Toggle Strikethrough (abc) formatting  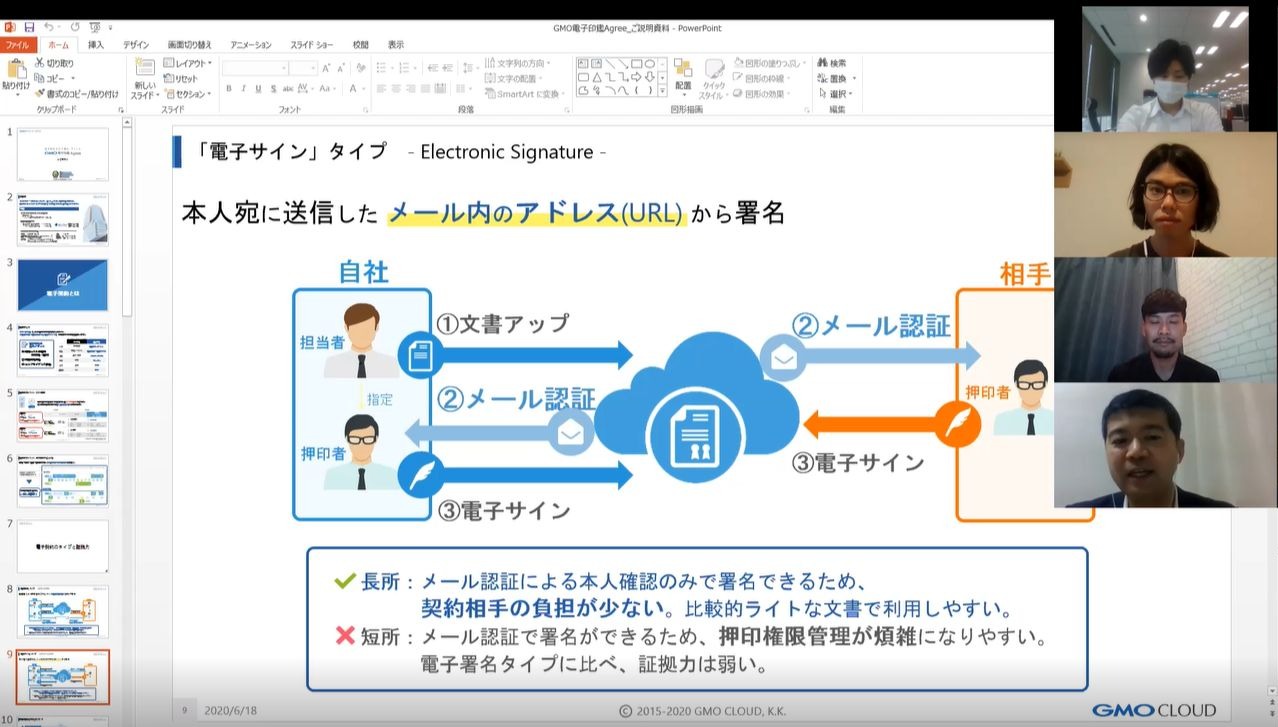click(288, 89)
